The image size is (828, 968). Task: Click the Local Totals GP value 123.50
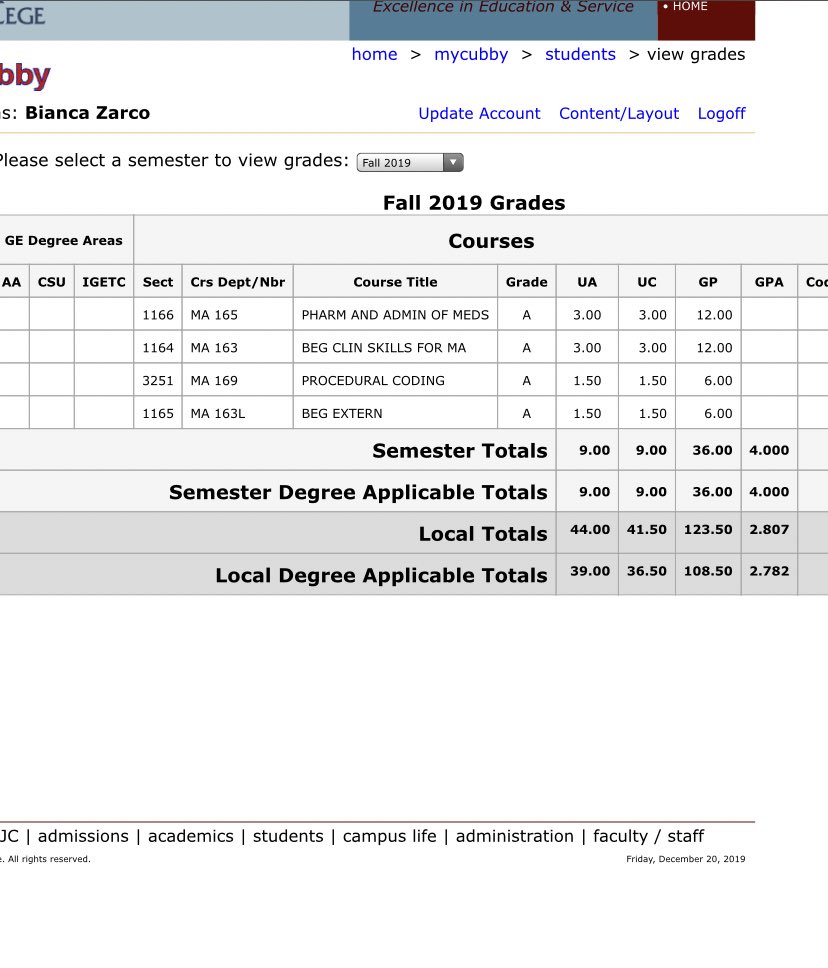point(708,529)
